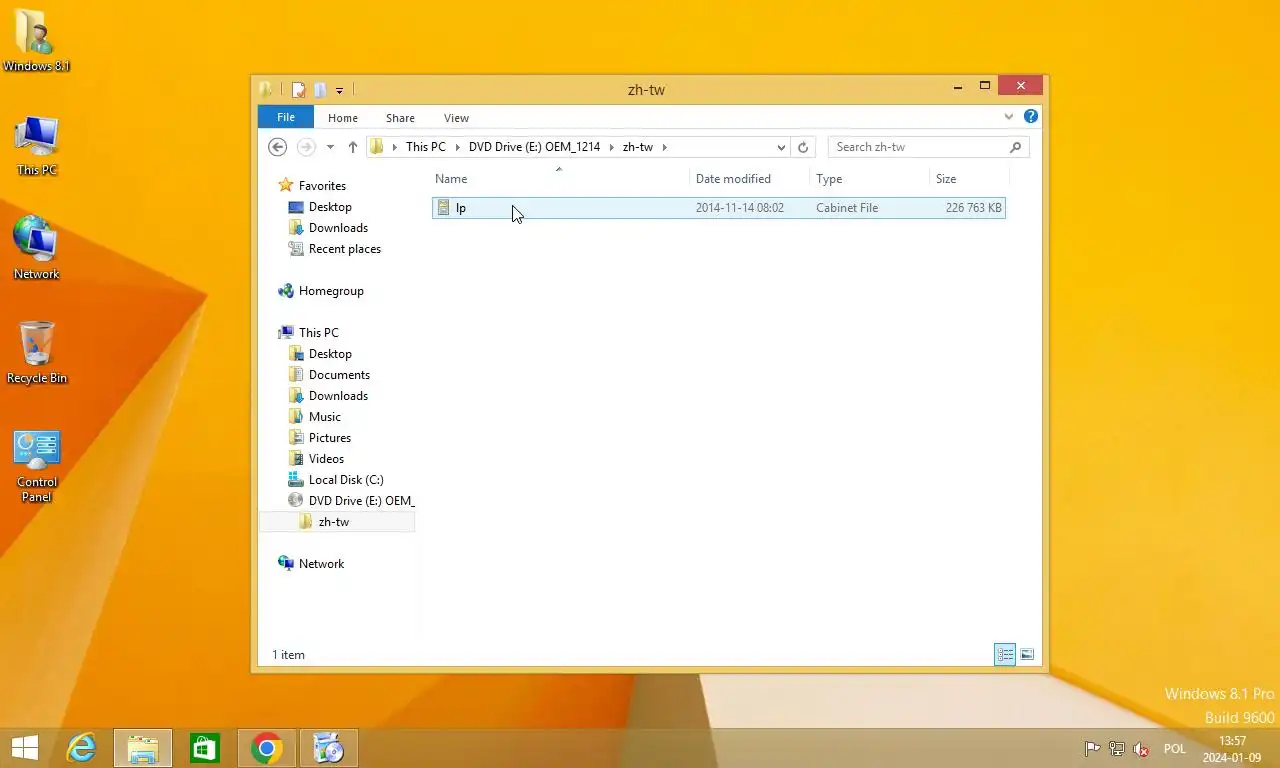
Task: Switch to the Share ribbon tab
Action: (x=400, y=118)
